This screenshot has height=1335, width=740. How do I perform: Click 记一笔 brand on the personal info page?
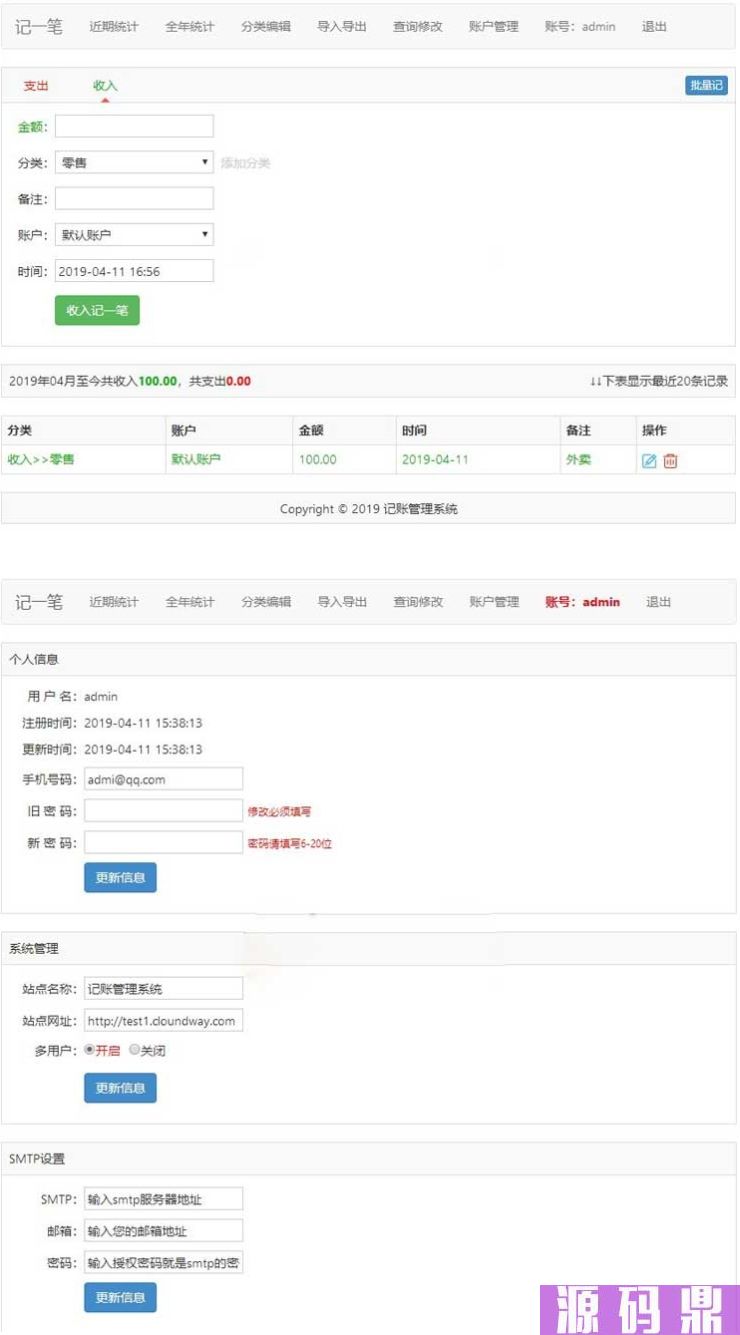point(39,601)
